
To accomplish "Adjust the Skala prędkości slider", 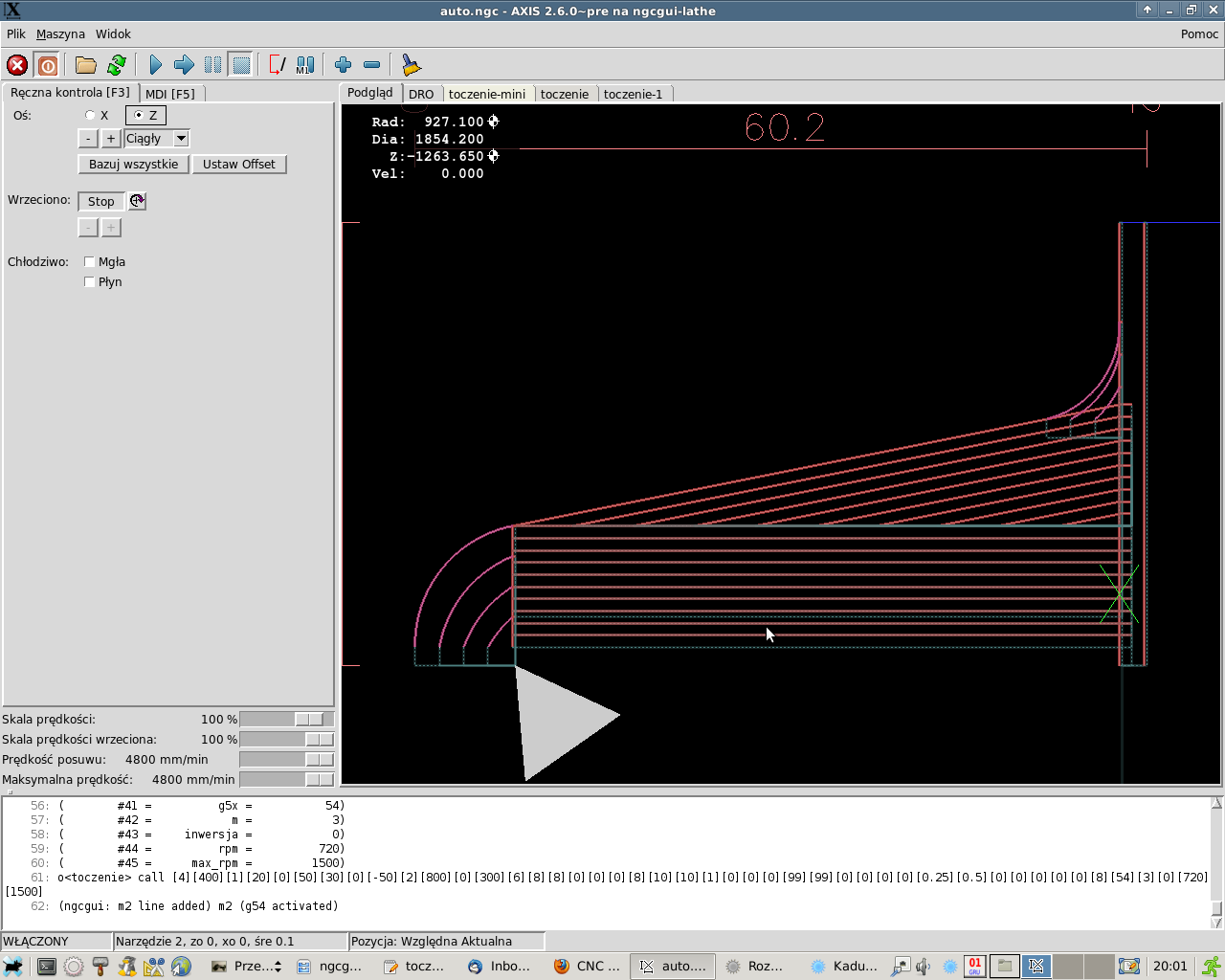I will coord(287,719).
